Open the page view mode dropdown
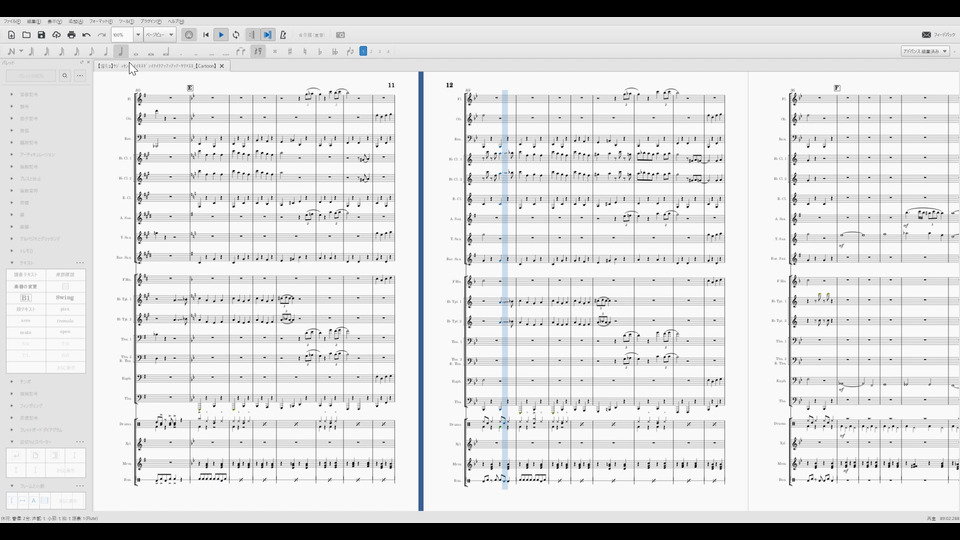This screenshot has height=540, width=960. point(160,35)
